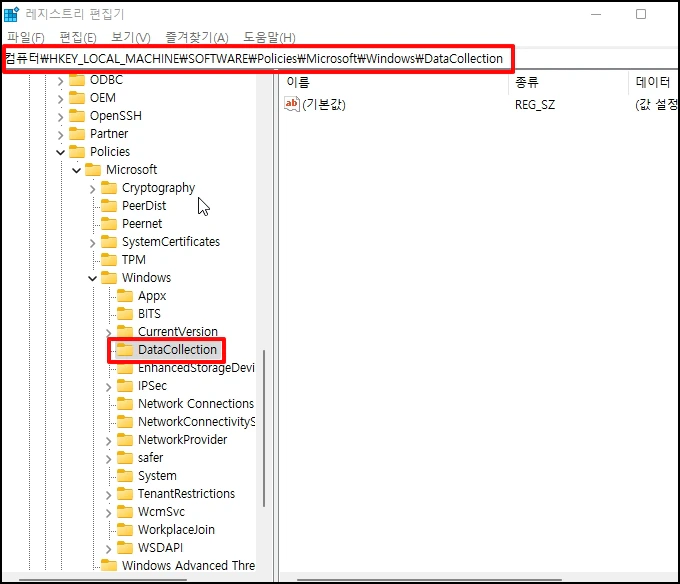Click the Cryptography folder icon

tap(109, 188)
